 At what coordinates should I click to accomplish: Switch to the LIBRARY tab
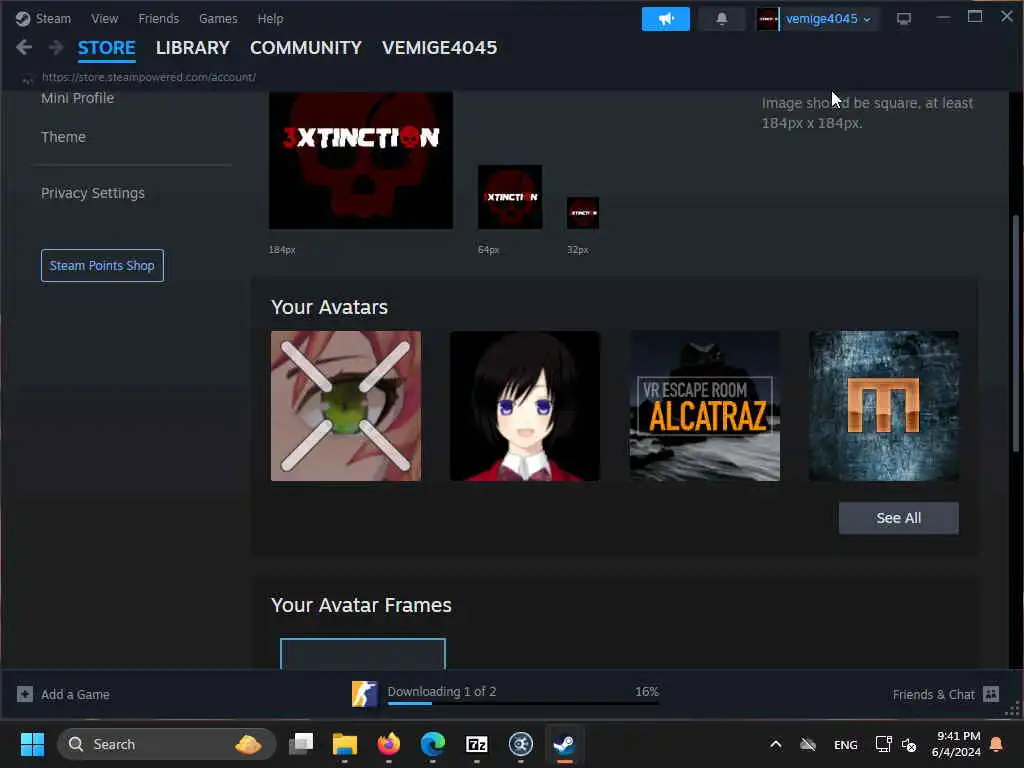193,48
